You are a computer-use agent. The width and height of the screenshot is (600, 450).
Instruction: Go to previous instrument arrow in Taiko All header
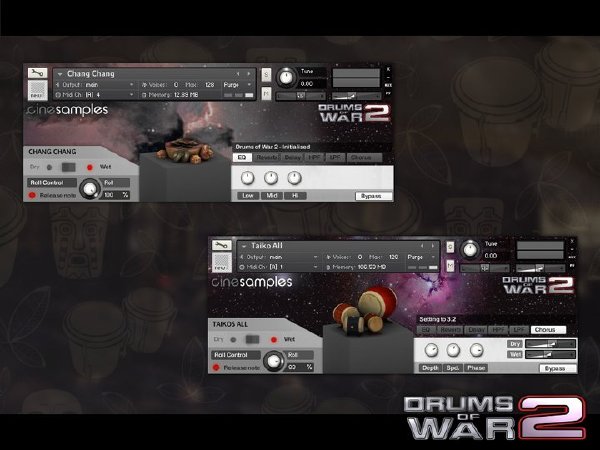(x=422, y=246)
